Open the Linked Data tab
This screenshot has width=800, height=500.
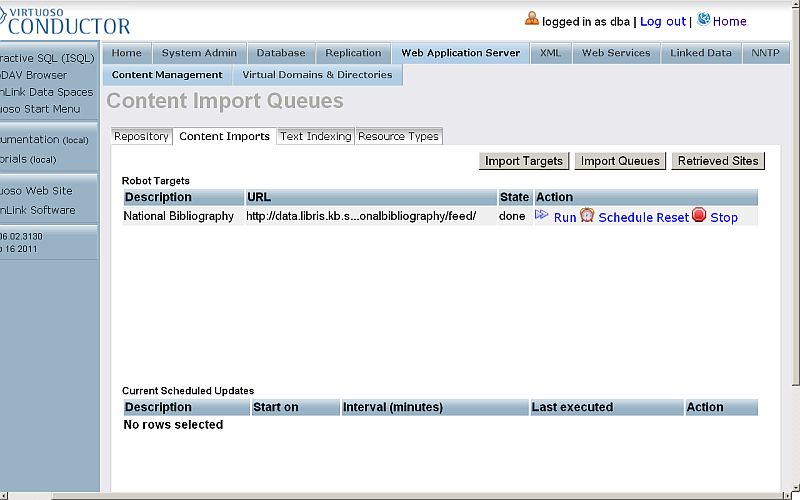701,53
